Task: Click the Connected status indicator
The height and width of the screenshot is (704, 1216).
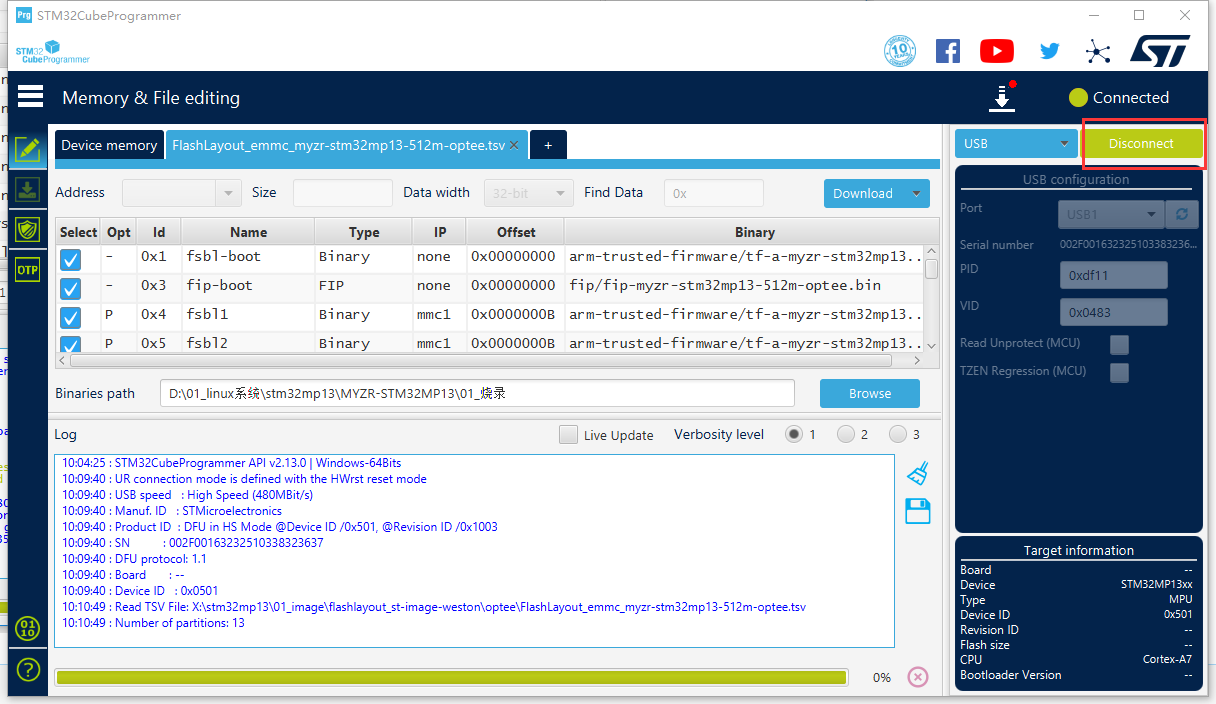Action: 1119,97
